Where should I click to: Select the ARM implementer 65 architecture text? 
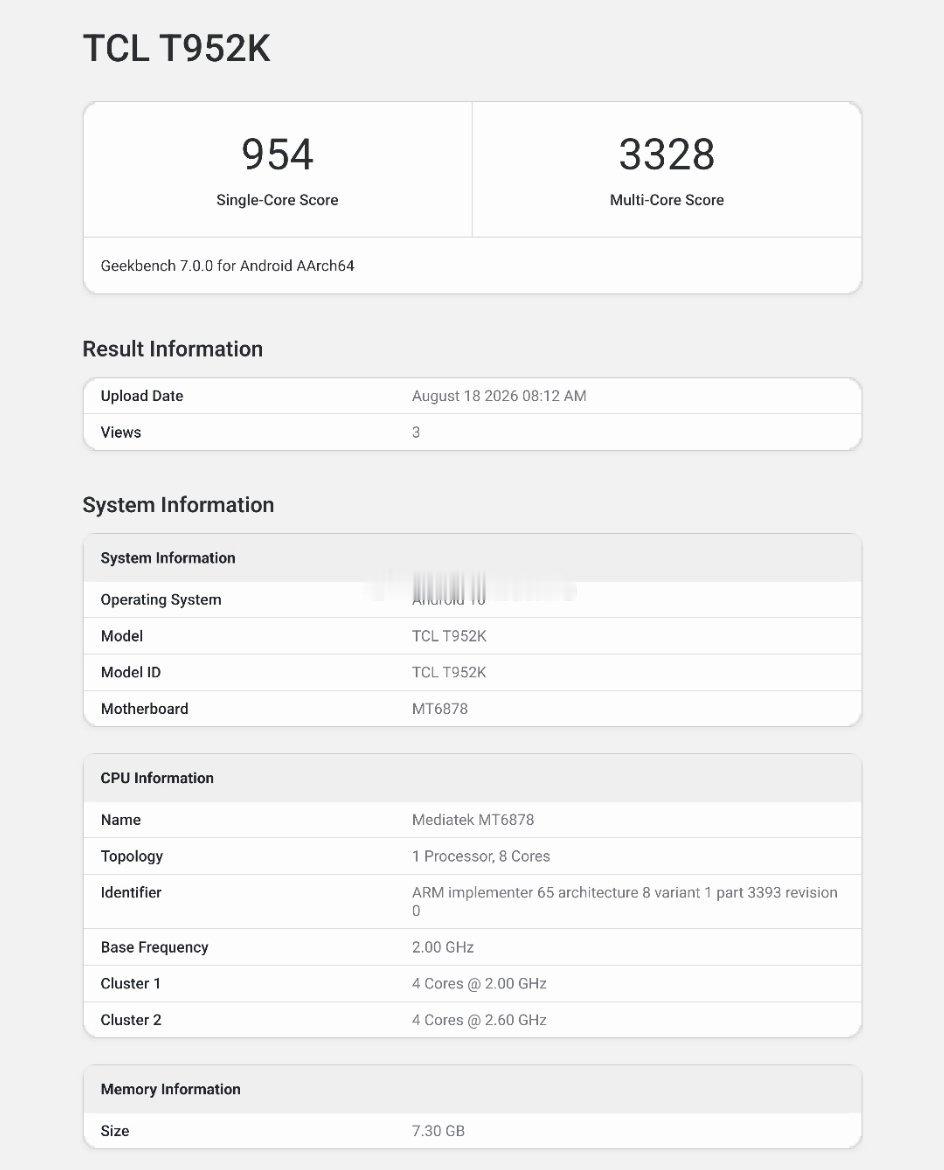625,901
